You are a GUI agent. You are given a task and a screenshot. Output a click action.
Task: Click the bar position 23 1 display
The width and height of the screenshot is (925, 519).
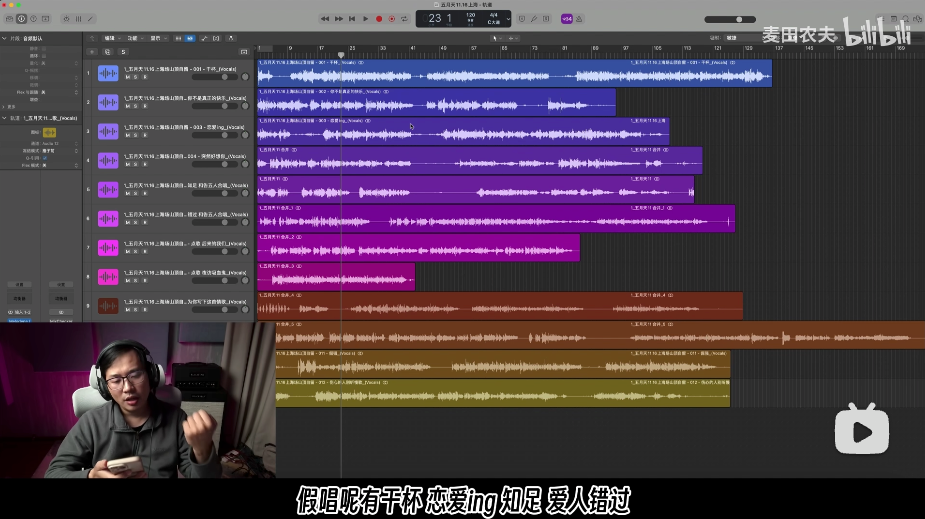coord(440,18)
